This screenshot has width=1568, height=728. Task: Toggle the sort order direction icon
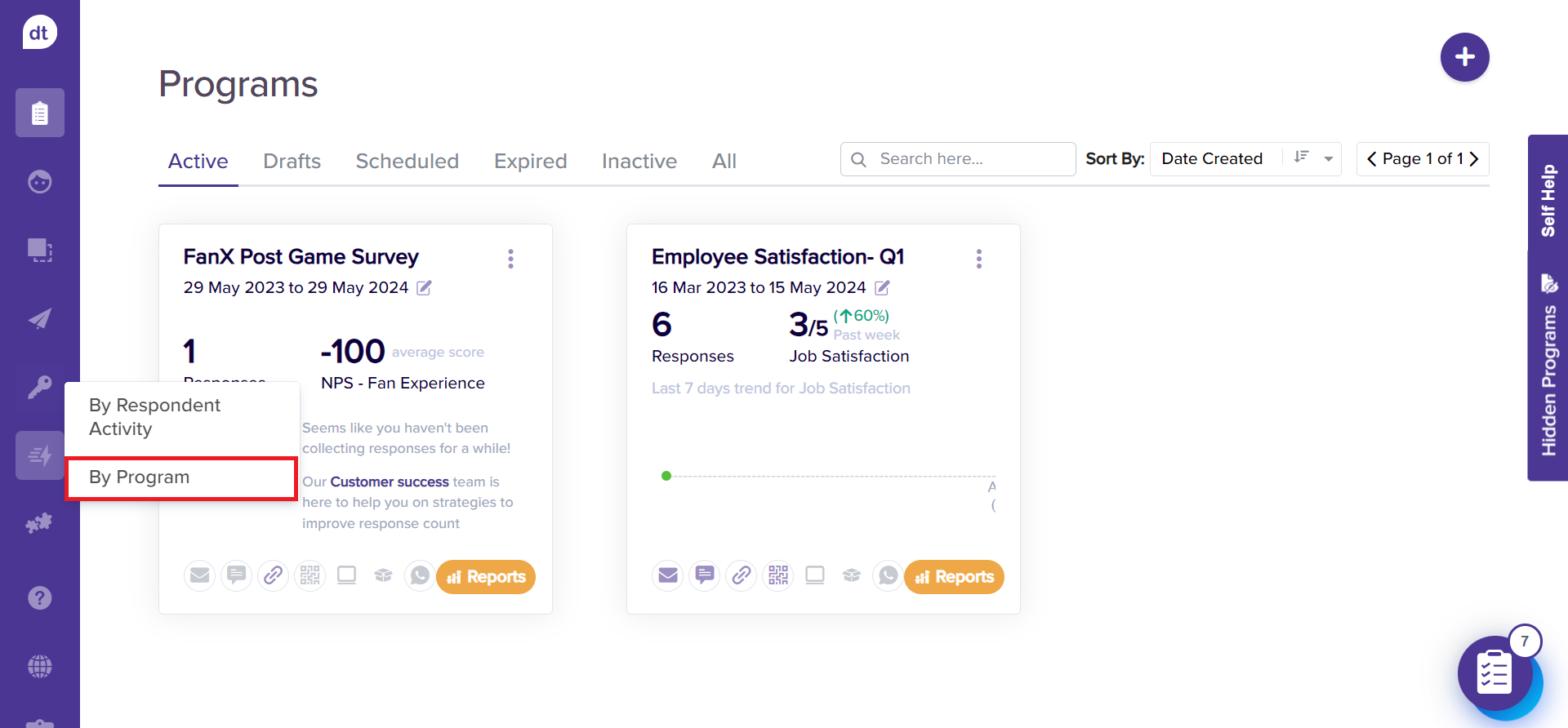pos(1301,158)
